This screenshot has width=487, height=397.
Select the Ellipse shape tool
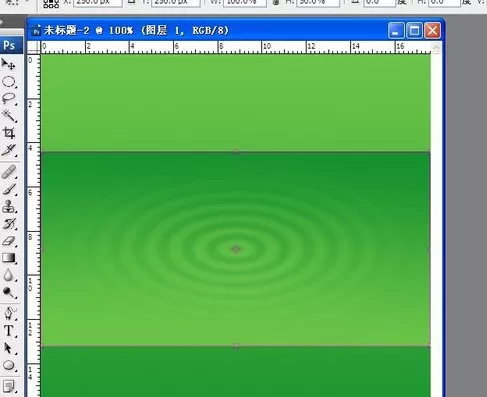(x=9, y=366)
